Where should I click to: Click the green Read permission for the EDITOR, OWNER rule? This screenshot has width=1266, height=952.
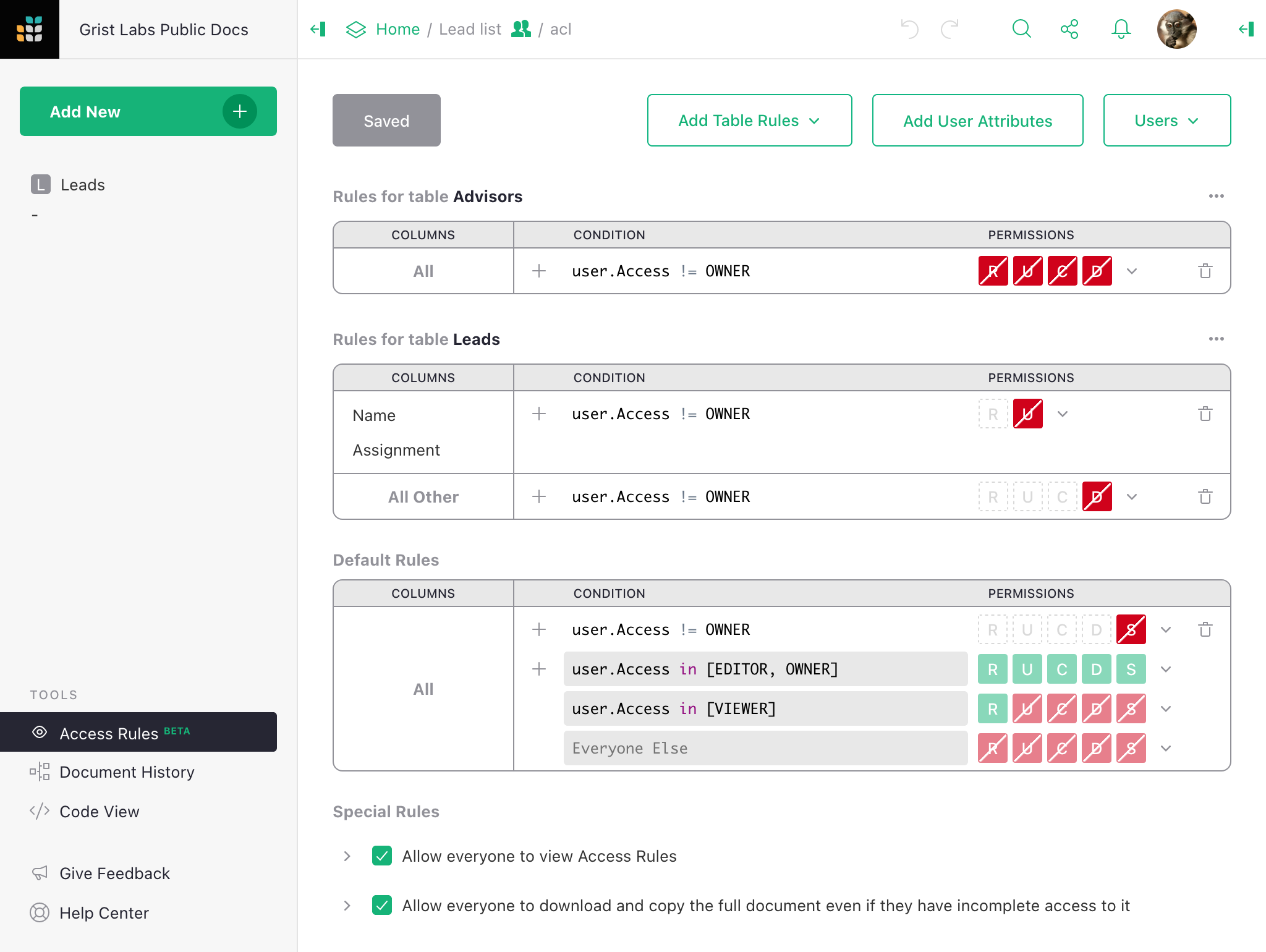tap(993, 669)
